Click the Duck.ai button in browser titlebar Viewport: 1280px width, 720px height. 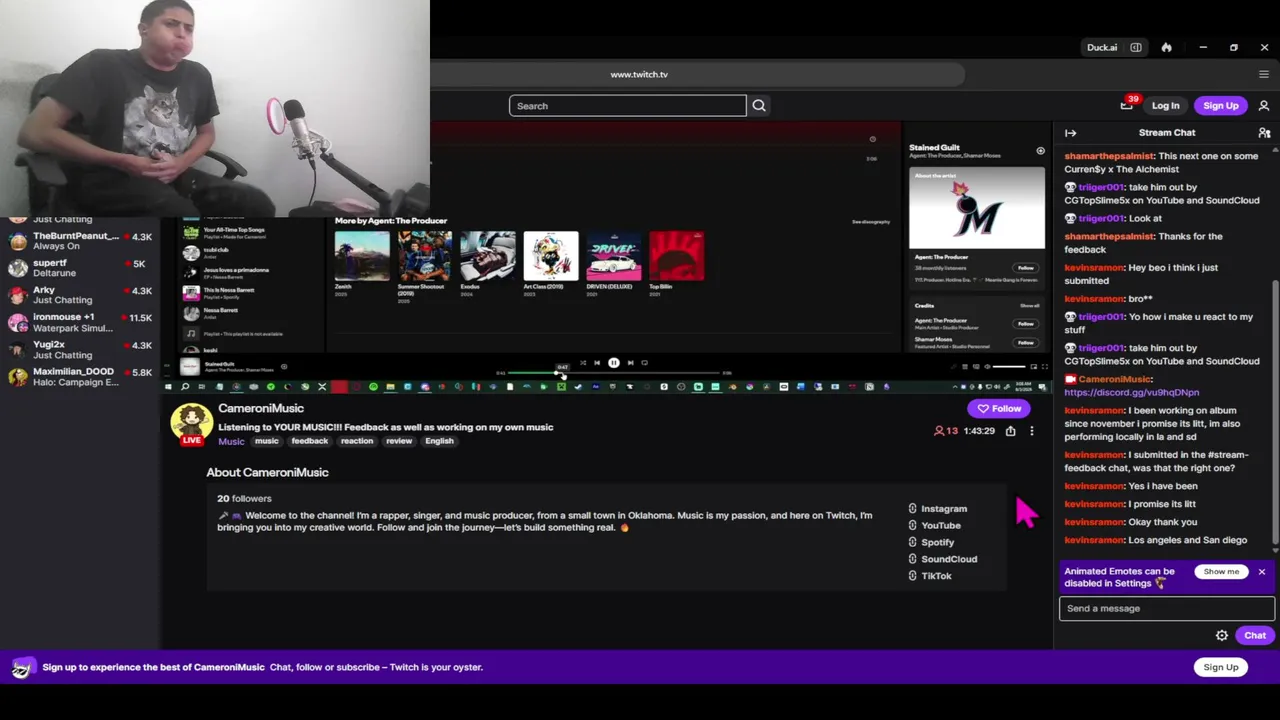point(1102,48)
